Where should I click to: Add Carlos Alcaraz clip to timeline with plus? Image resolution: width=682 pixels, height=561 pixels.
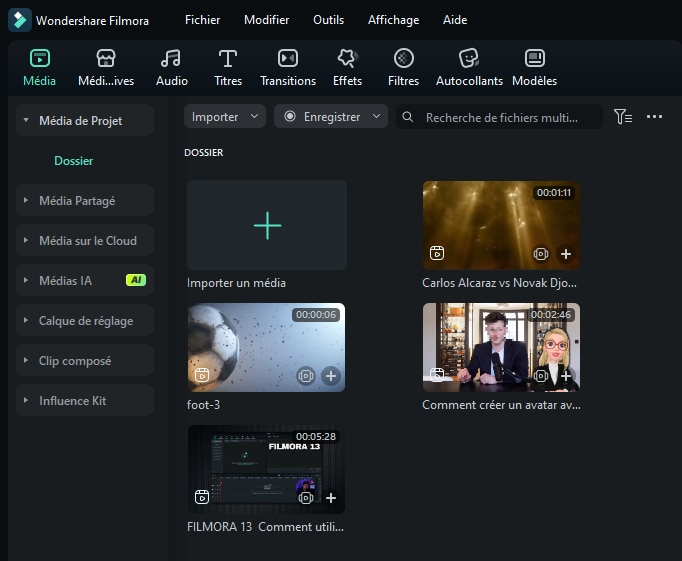[565, 254]
